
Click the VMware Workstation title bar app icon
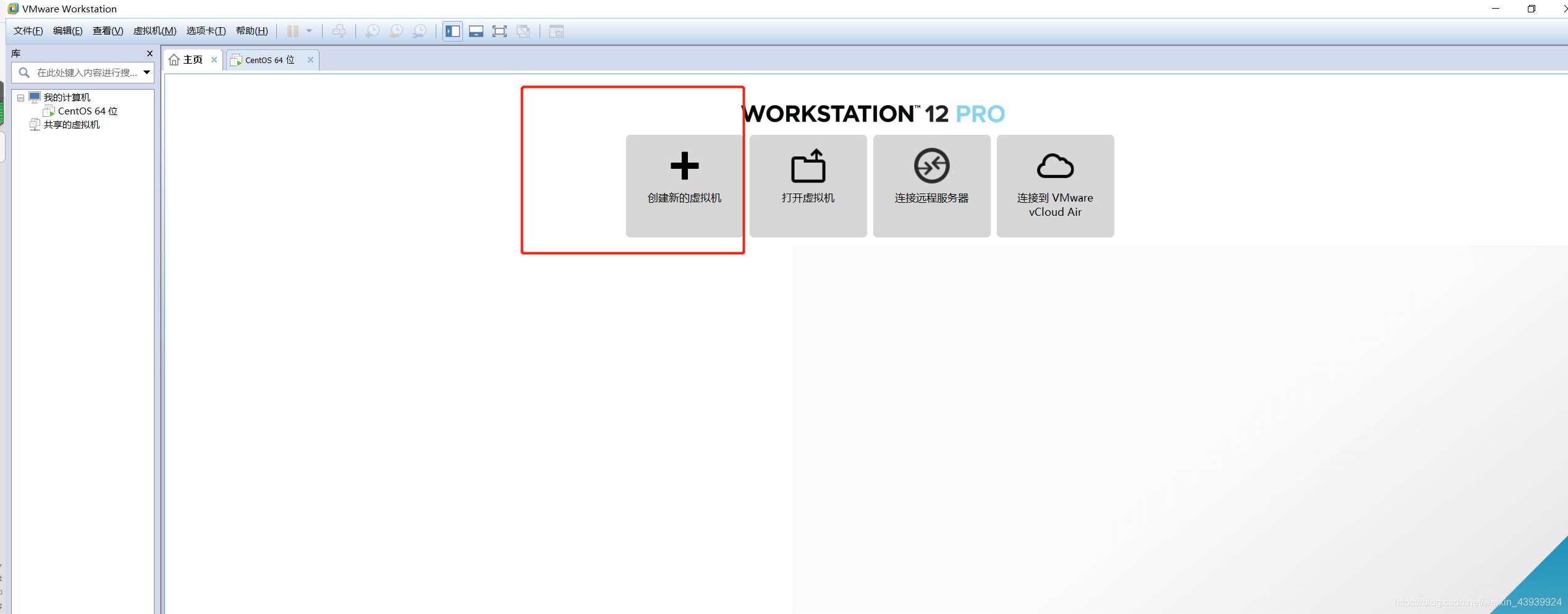tap(13, 9)
